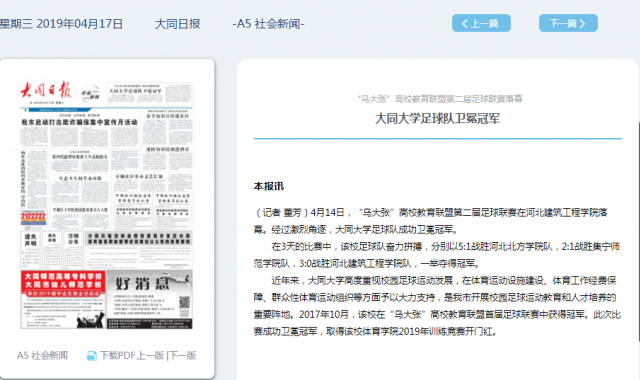Click the A5 社会新闻 caption under thumbnail
This screenshot has width=640, height=380.
[x=42, y=356]
